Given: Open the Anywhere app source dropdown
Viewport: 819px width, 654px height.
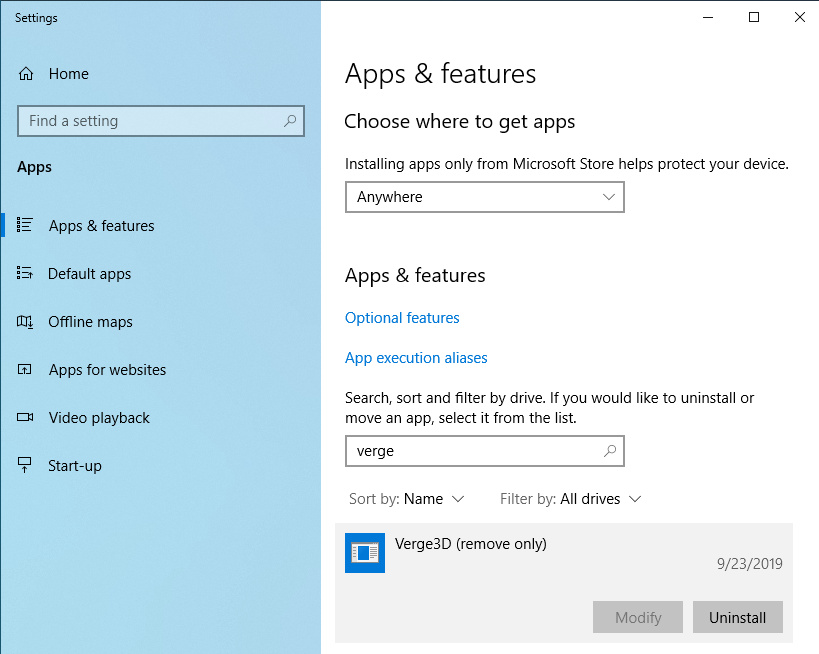Looking at the screenshot, I should click(485, 197).
